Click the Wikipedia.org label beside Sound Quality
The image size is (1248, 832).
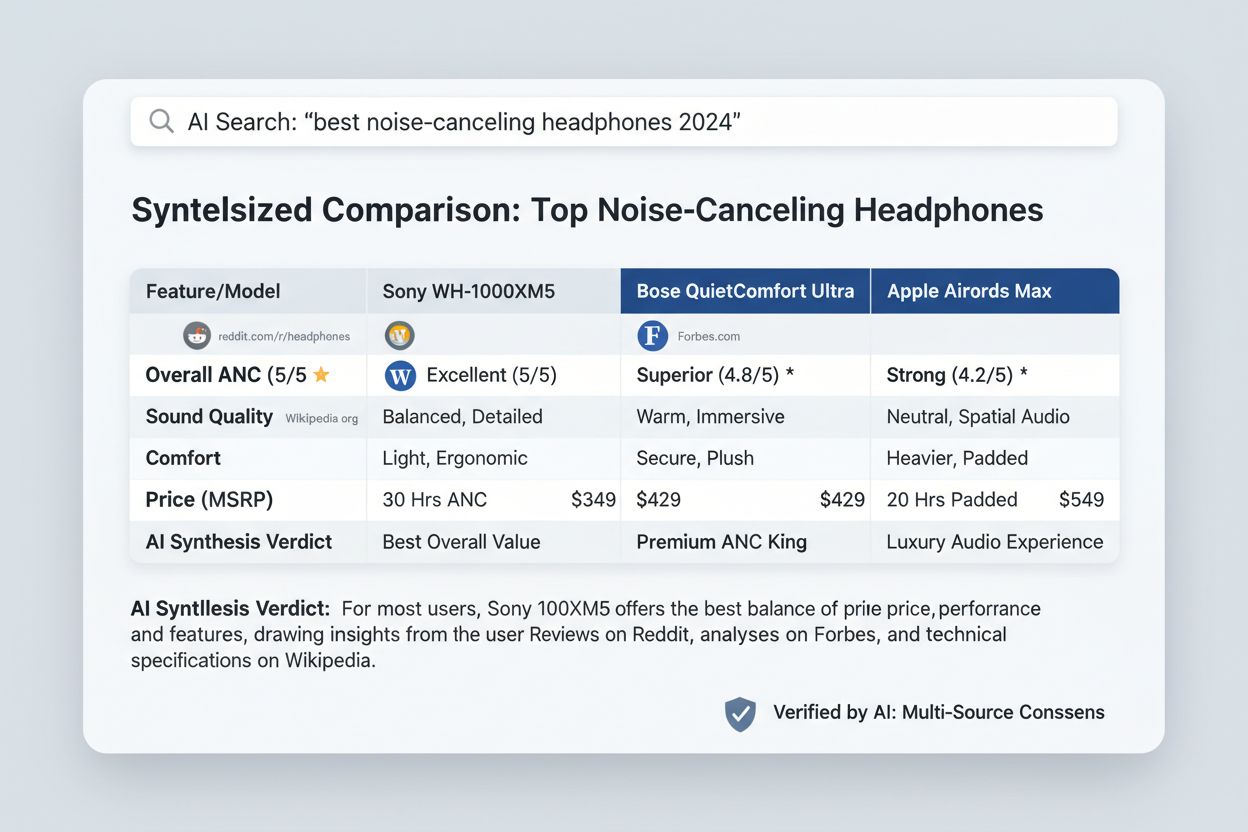(x=321, y=418)
